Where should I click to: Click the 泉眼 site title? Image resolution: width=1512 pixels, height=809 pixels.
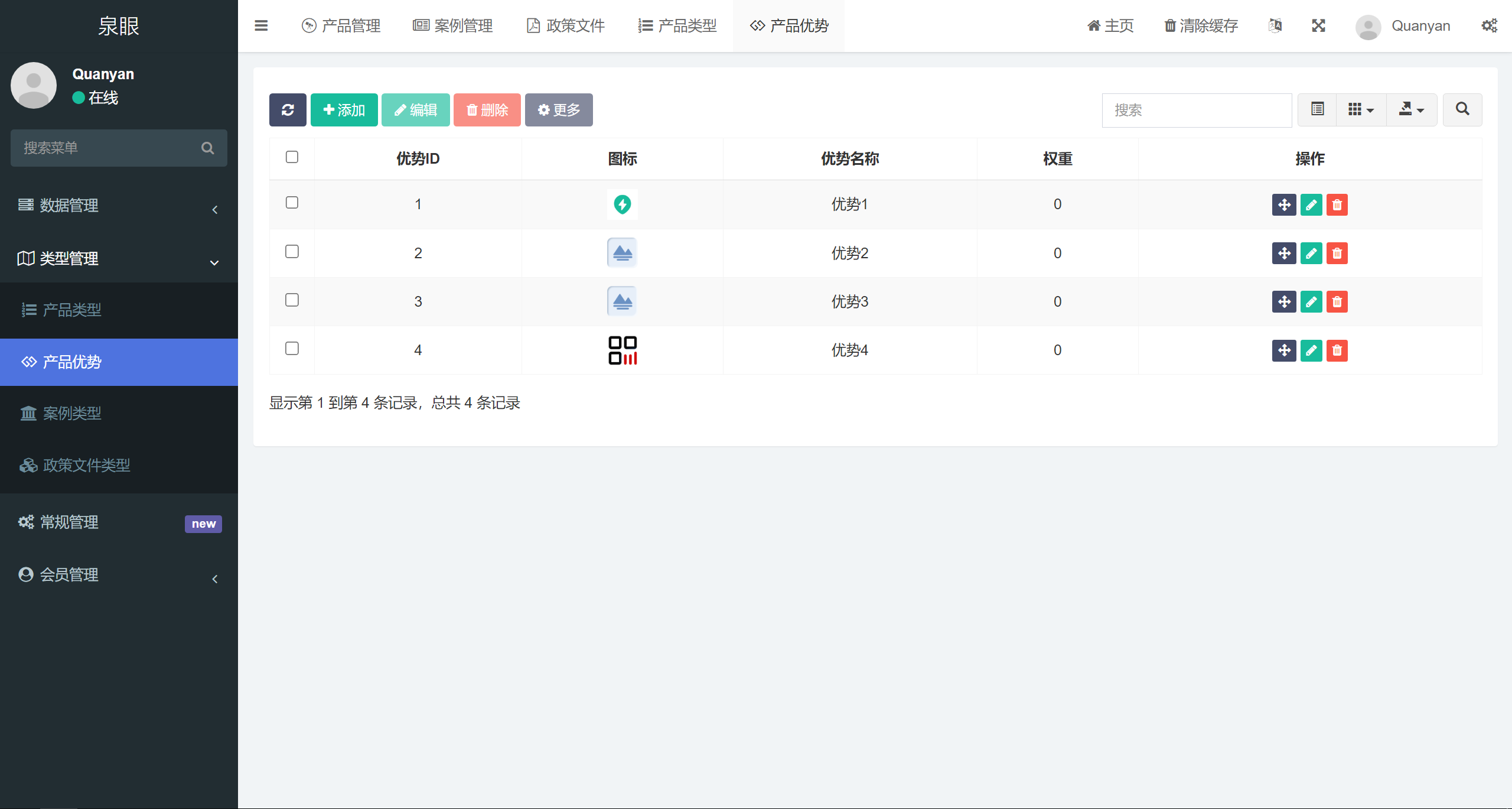tap(119, 26)
